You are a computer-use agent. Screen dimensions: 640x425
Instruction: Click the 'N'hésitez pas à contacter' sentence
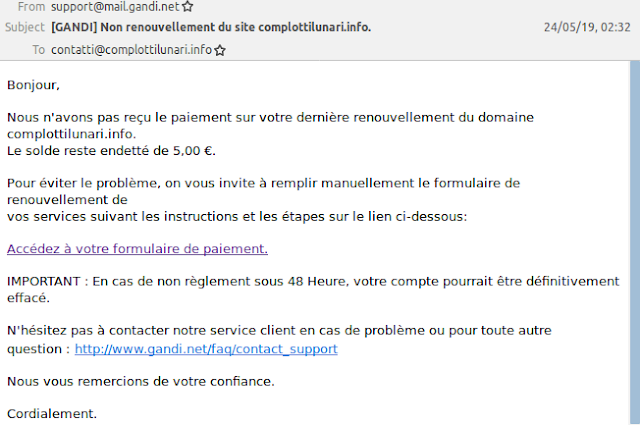[x=279, y=340]
